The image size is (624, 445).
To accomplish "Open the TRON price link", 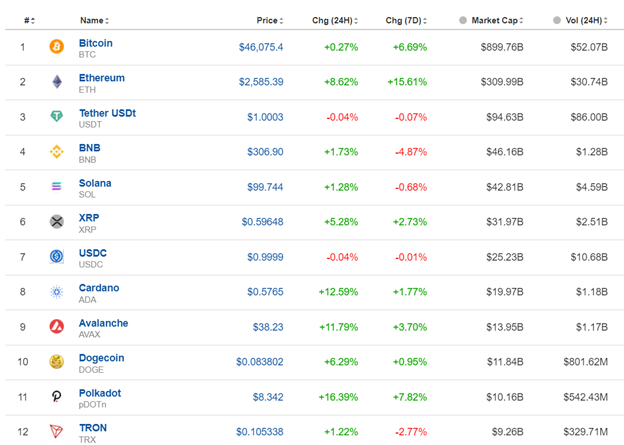I will (x=259, y=432).
